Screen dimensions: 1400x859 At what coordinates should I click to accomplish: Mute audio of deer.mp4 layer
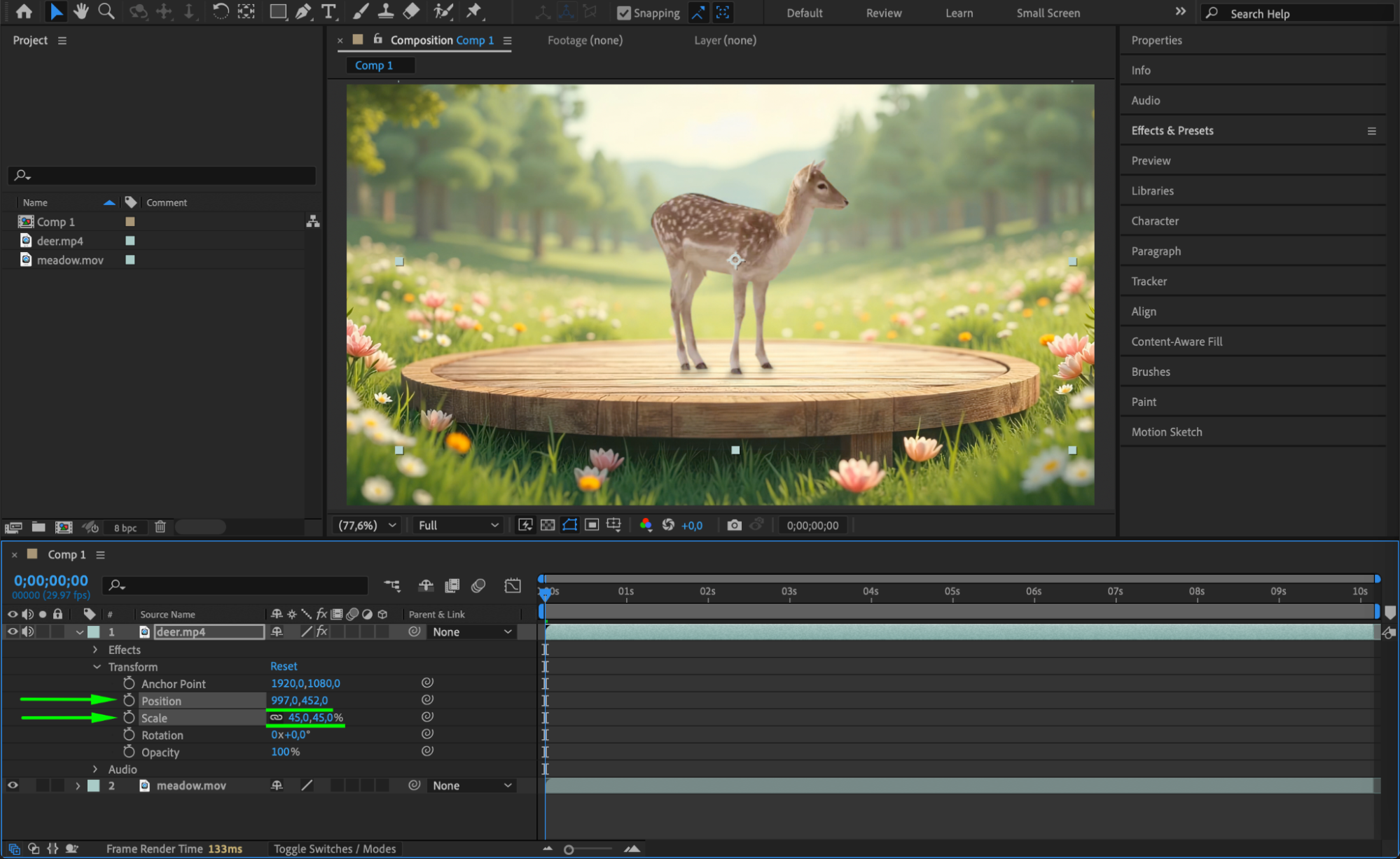pyautogui.click(x=28, y=631)
